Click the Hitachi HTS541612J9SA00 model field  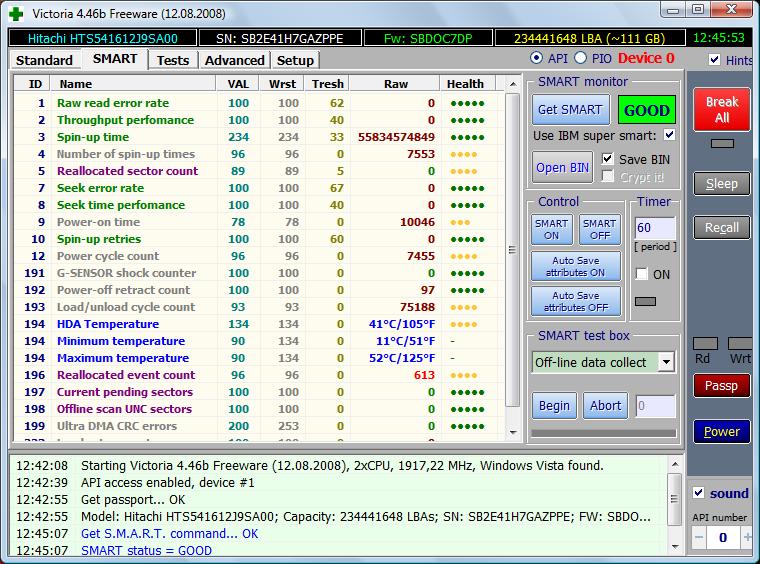pyautogui.click(x=103, y=38)
